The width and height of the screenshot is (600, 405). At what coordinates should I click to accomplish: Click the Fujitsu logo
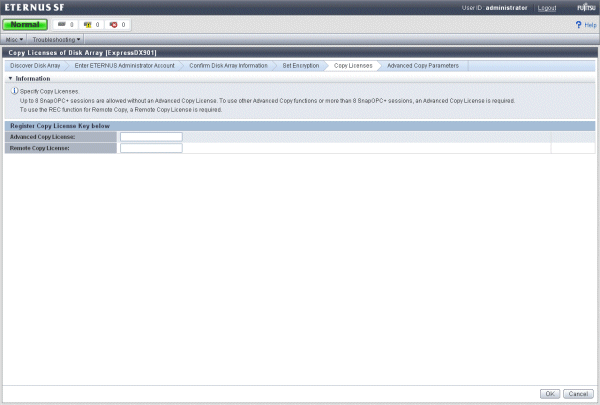586,7
